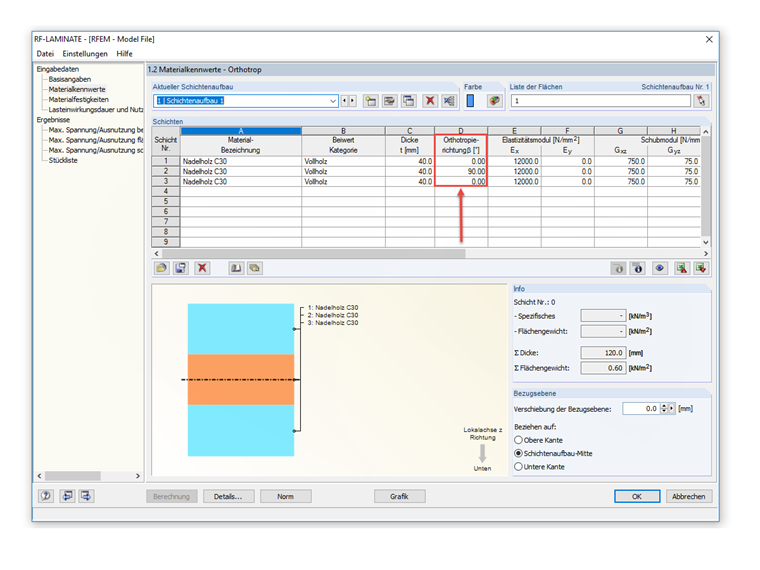This screenshot has width=760, height=570.
Task: Open the Einstellungen menu
Action: click(85, 54)
